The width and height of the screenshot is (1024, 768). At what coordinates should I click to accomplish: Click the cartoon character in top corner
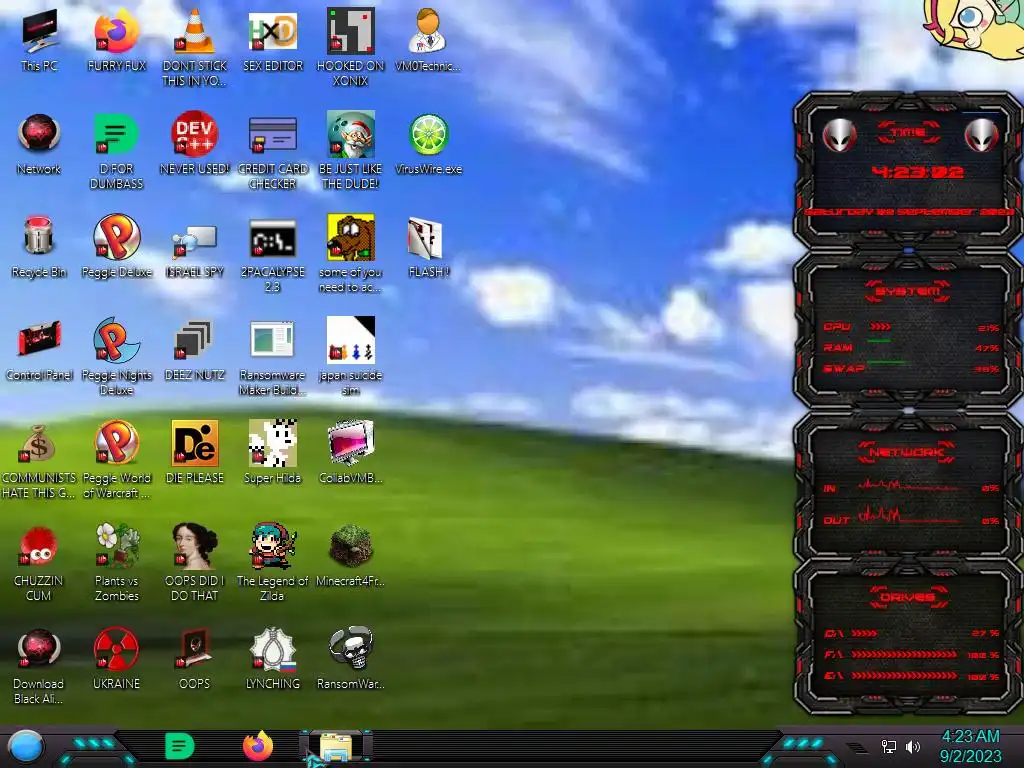(x=973, y=30)
